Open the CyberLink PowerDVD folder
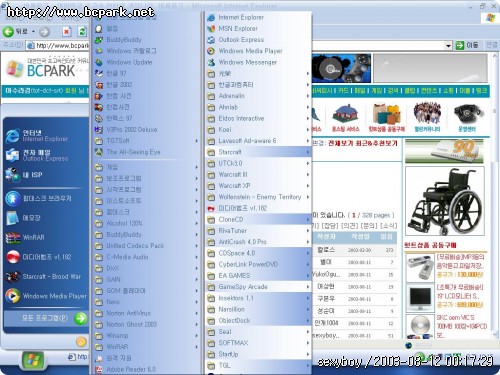The image size is (500, 375). click(x=258, y=264)
